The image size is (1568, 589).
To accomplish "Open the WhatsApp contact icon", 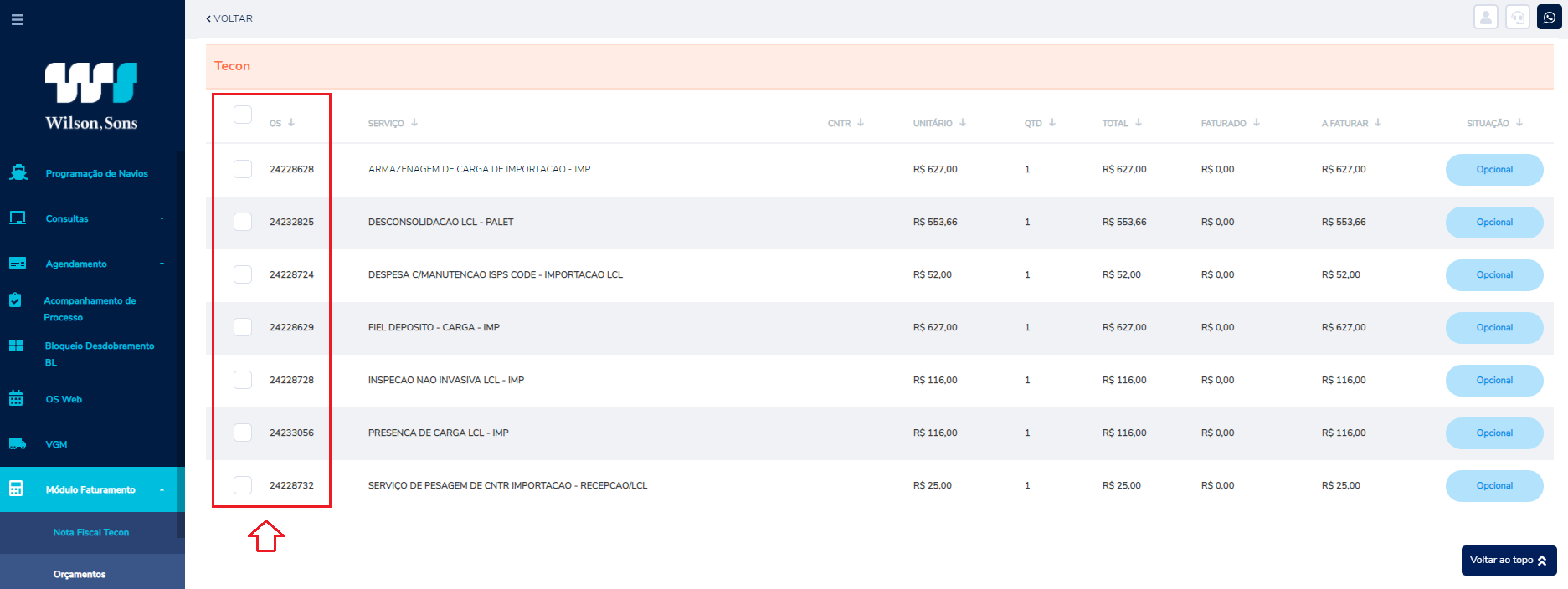I will [x=1550, y=18].
